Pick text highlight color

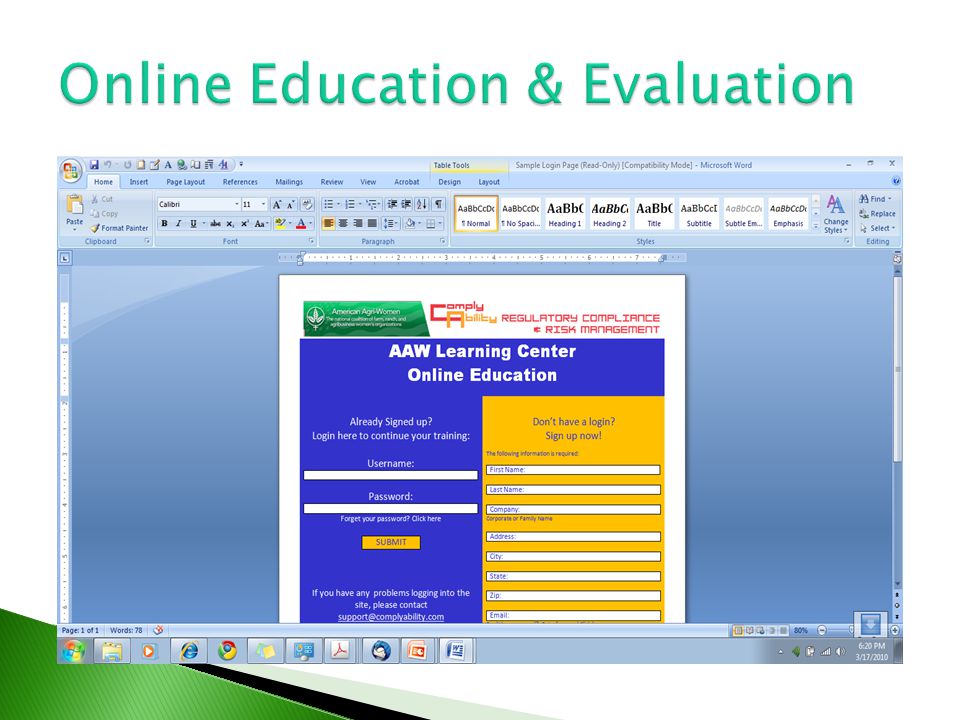coord(280,224)
